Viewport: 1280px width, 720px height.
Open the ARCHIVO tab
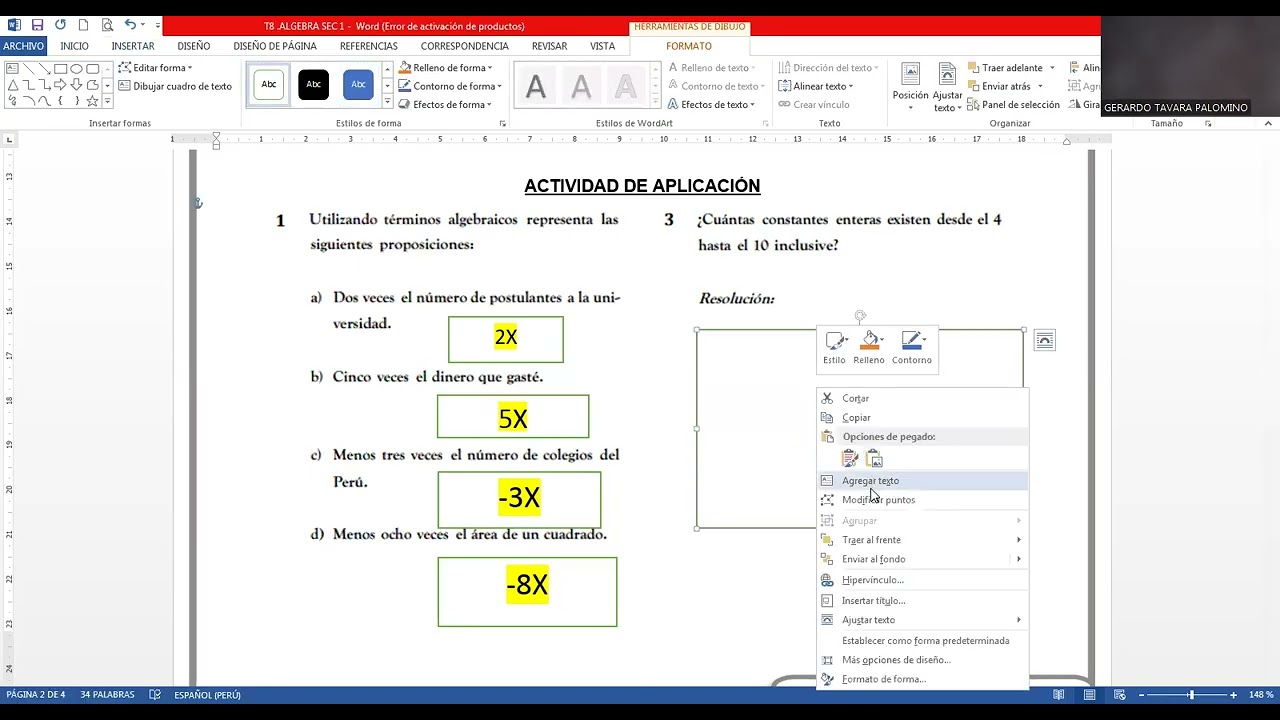click(x=23, y=46)
